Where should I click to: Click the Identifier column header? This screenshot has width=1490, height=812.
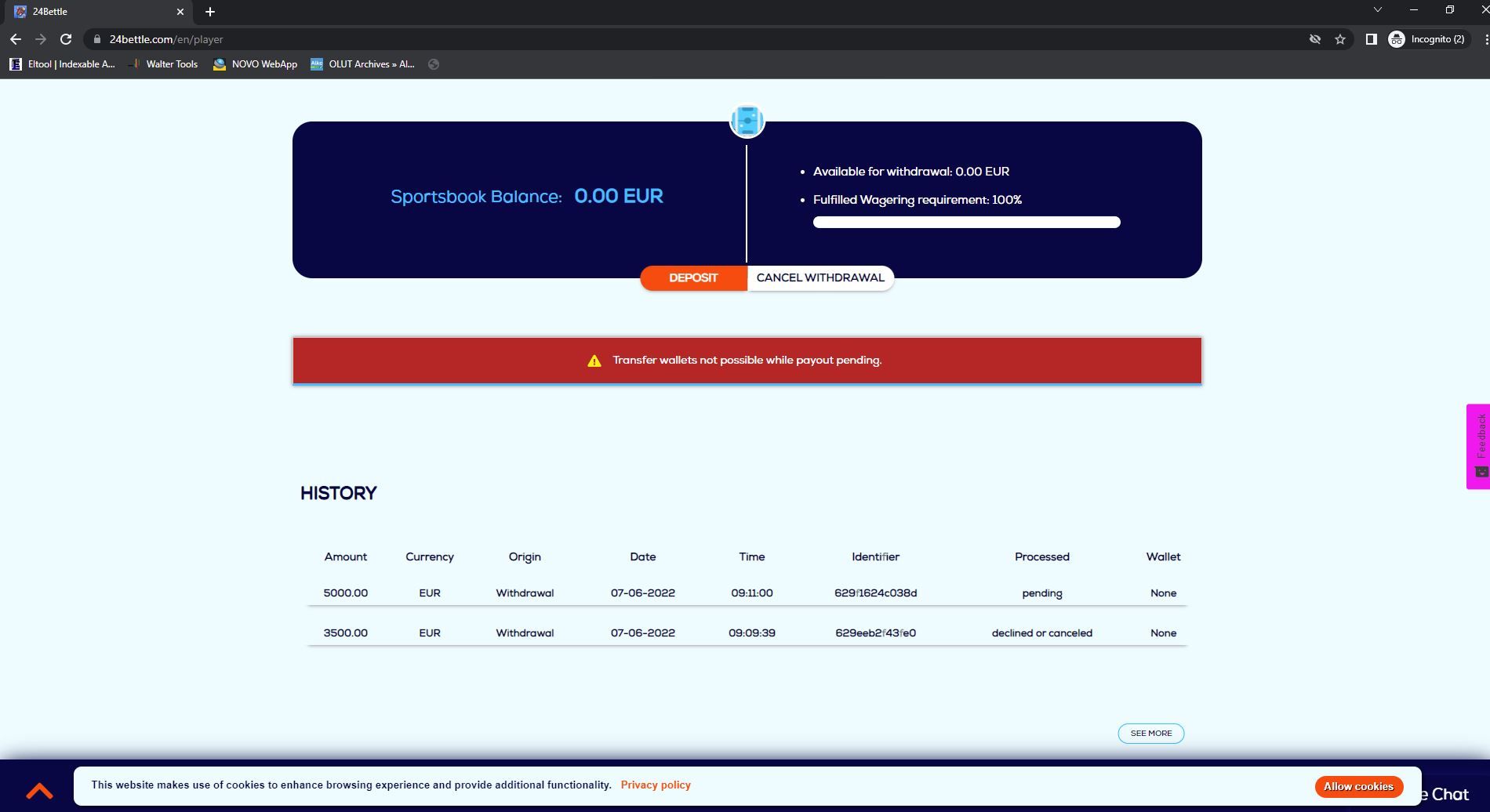pos(875,556)
